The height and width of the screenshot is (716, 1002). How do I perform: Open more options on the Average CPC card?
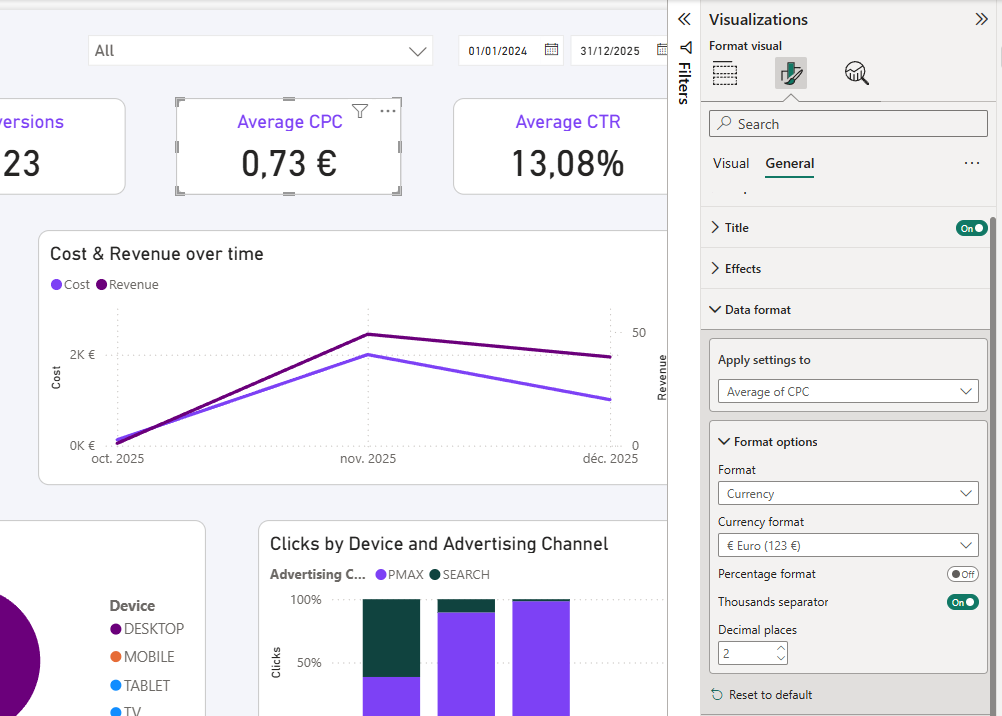[x=387, y=111]
